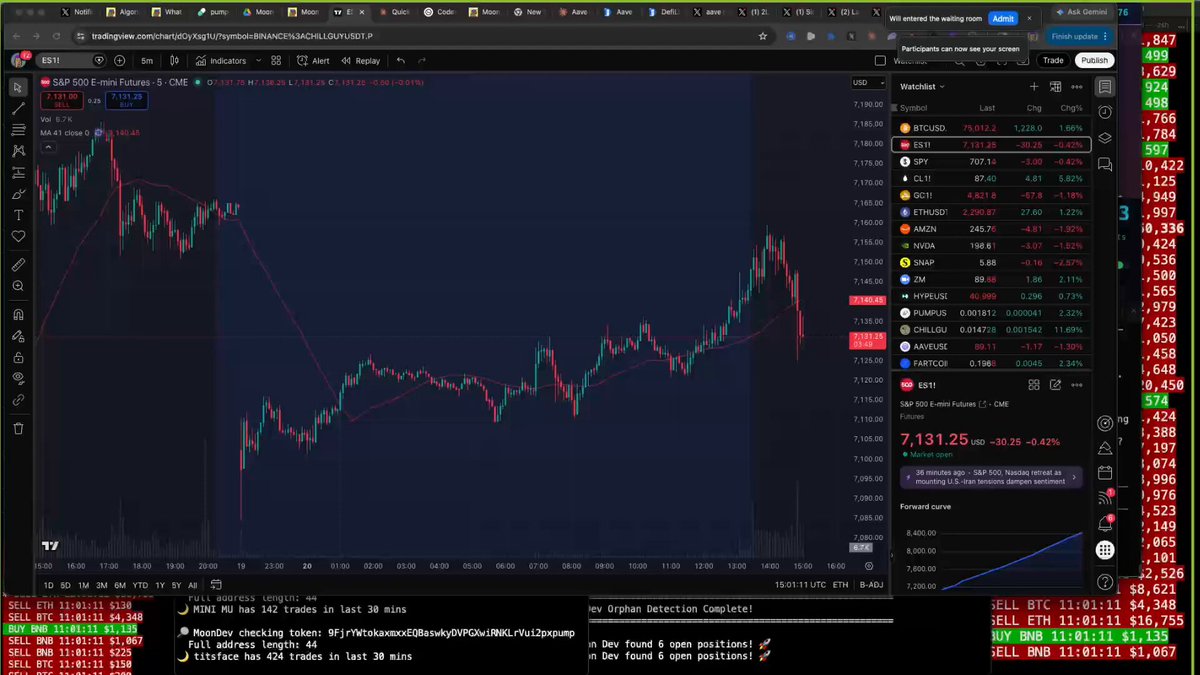Open the watchlist three-dots menu
Screen dimensions: 1200x675
coord(1077,86)
